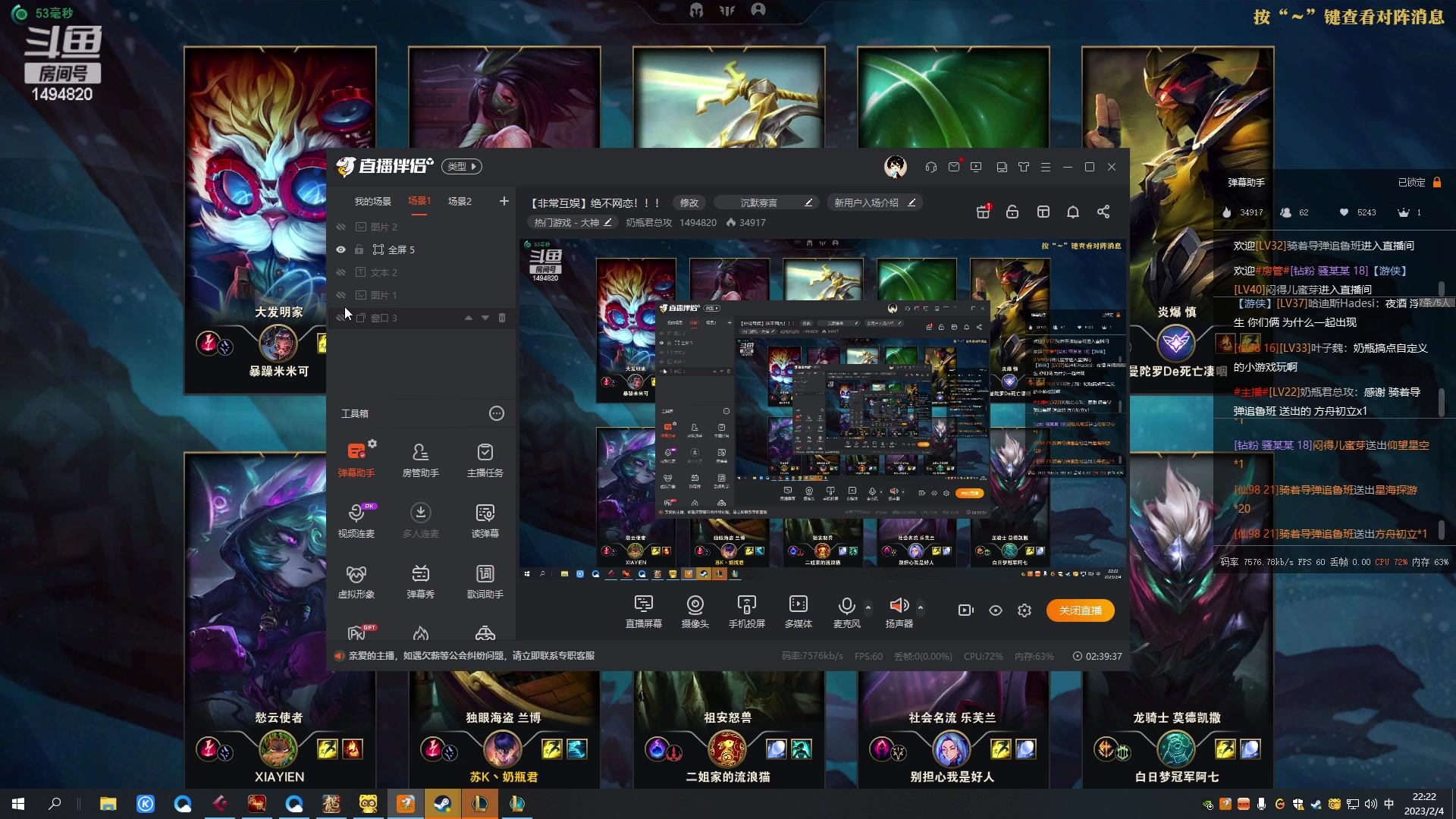Click the unlock padlock icon above preview

1012,212
